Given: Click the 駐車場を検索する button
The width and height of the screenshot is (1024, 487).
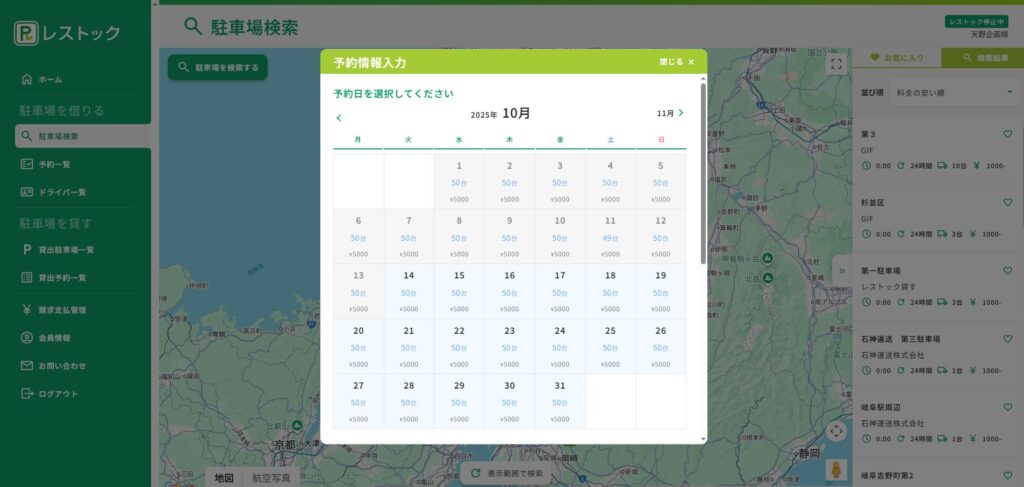Looking at the screenshot, I should click(217, 68).
